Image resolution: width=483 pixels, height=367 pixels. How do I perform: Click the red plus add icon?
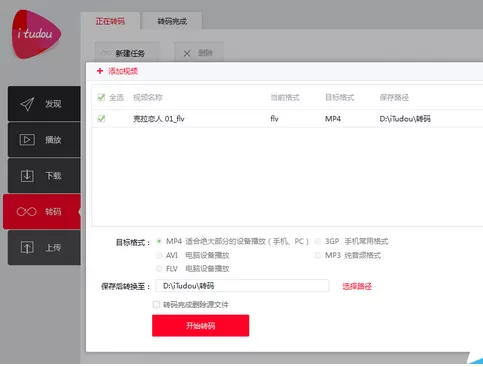[x=100, y=71]
